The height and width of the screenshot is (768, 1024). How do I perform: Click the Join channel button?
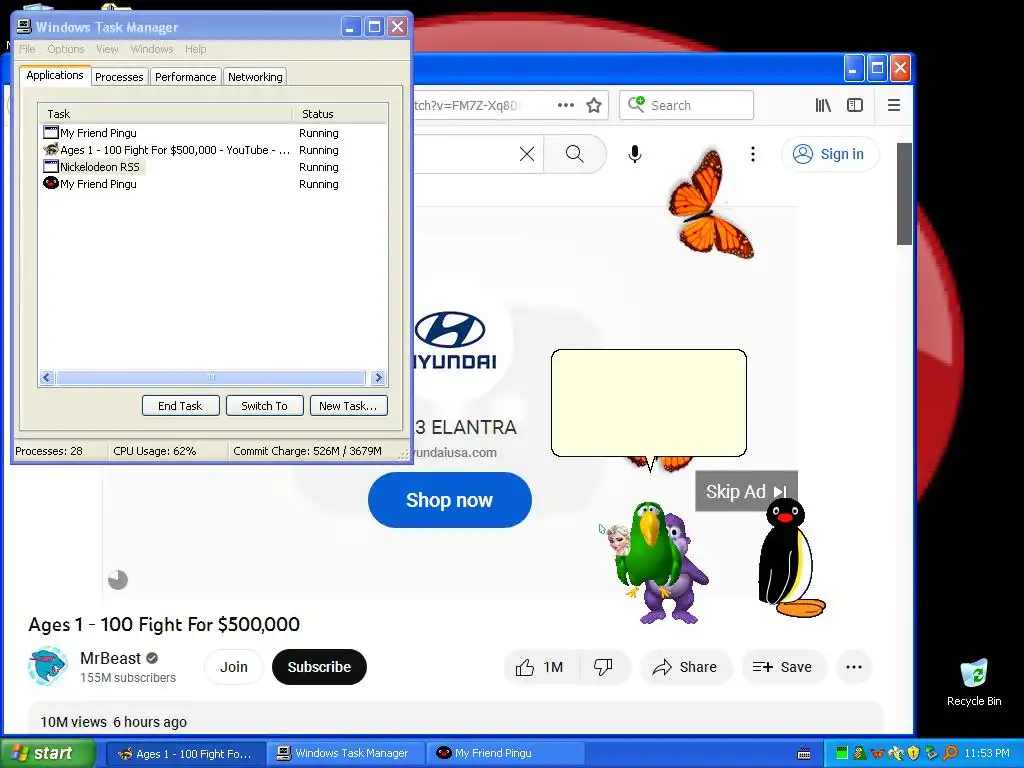pos(234,667)
